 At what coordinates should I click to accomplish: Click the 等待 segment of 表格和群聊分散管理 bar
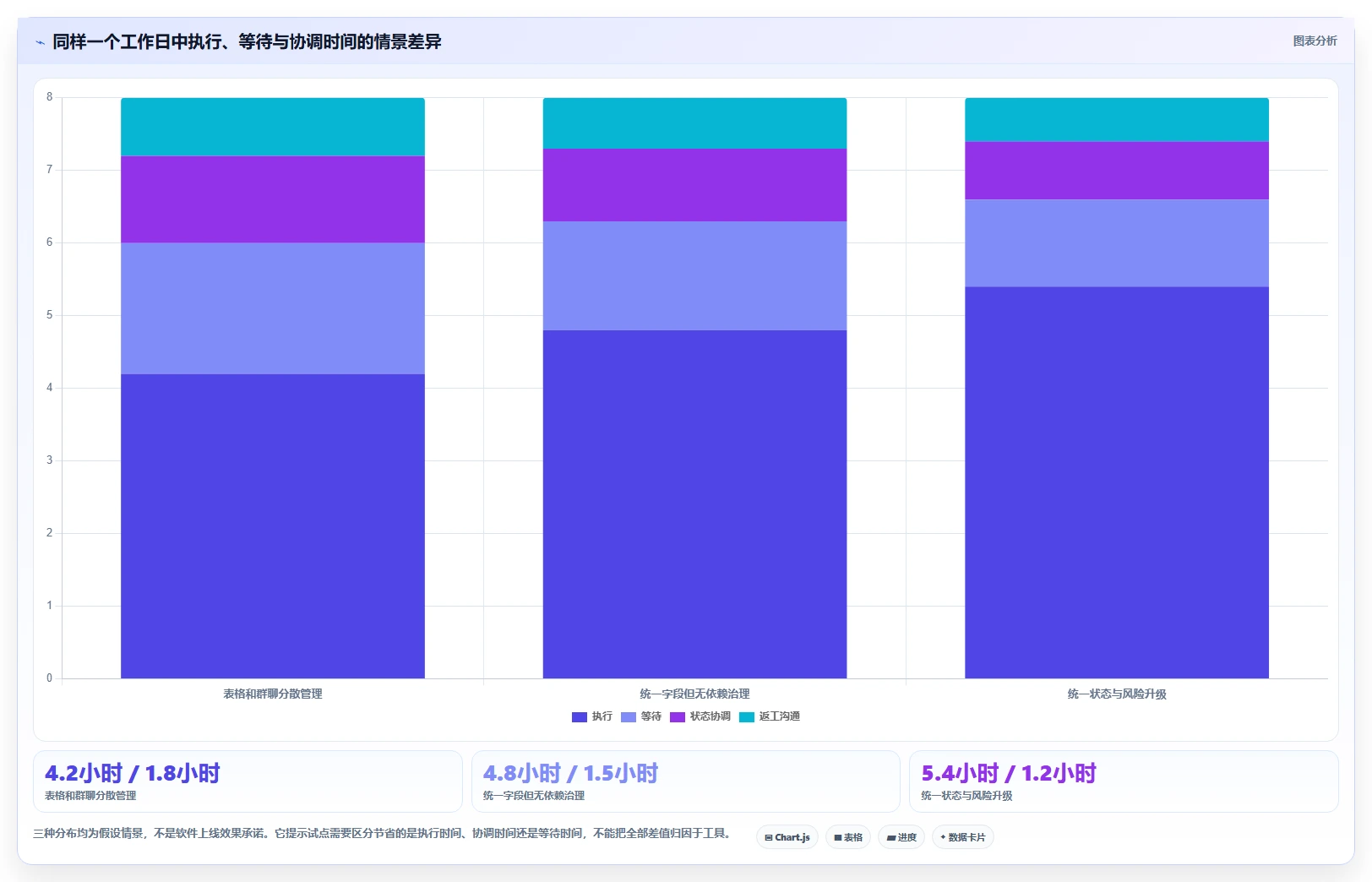pyautogui.click(x=273, y=308)
